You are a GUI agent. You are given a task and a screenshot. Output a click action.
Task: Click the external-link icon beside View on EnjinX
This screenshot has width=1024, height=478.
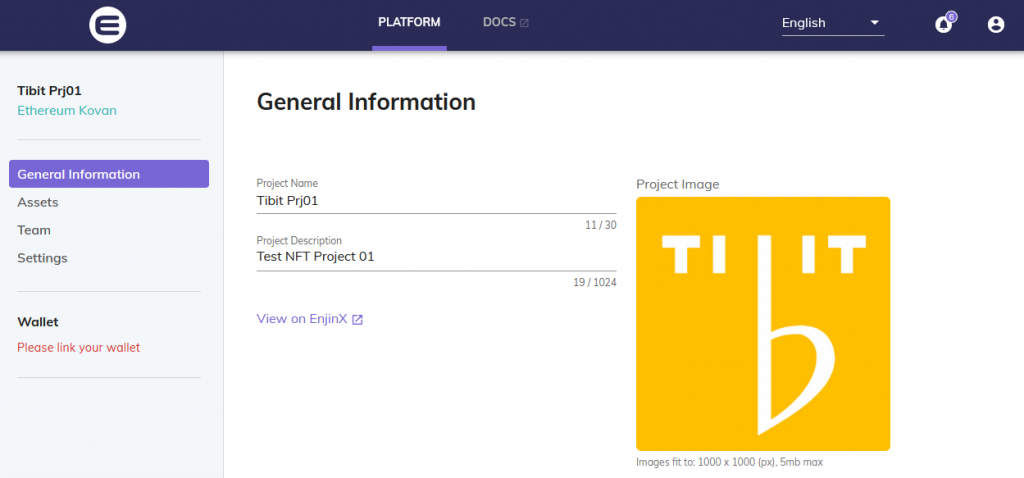357,320
